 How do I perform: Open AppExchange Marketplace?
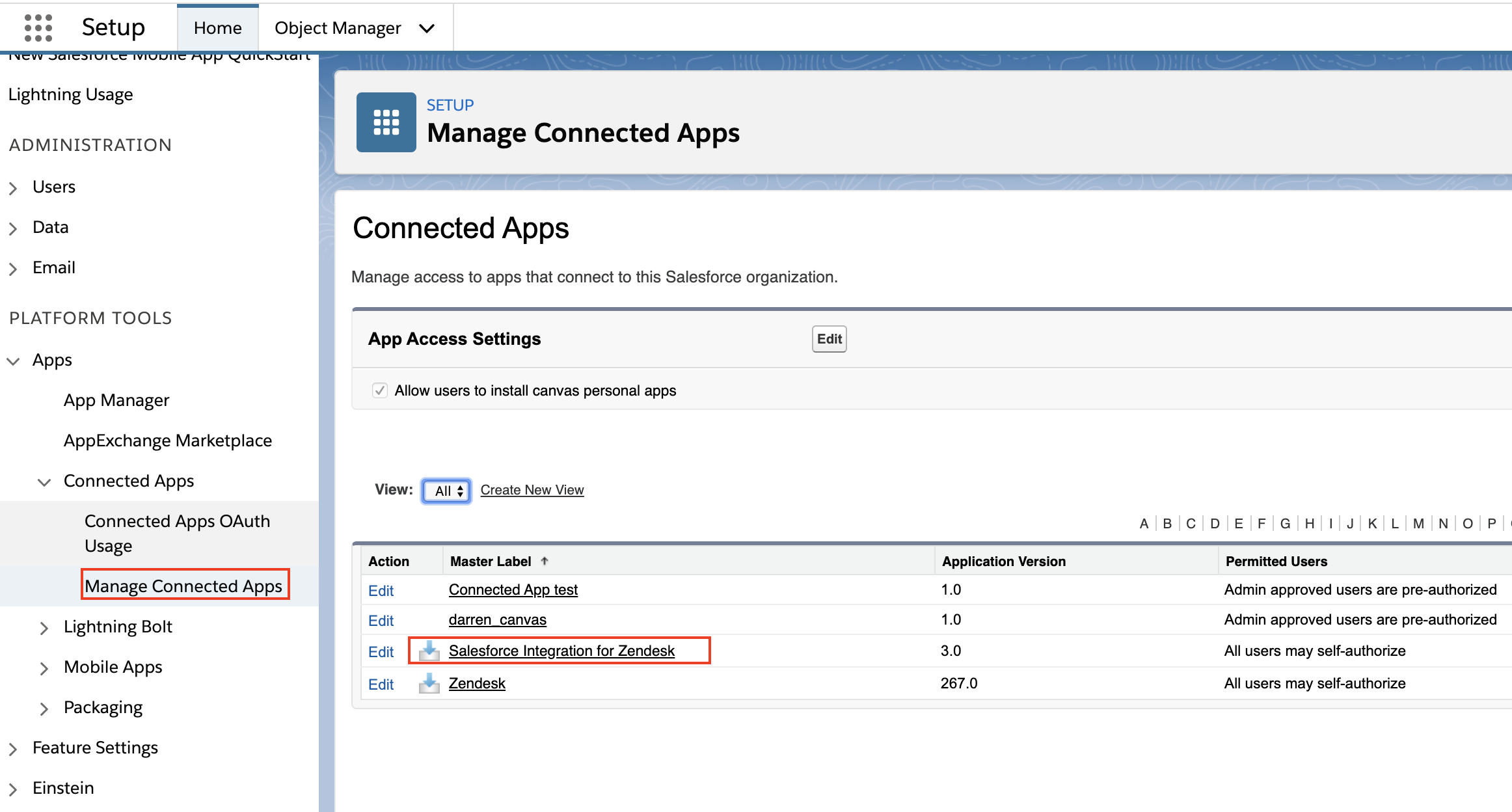coord(168,440)
